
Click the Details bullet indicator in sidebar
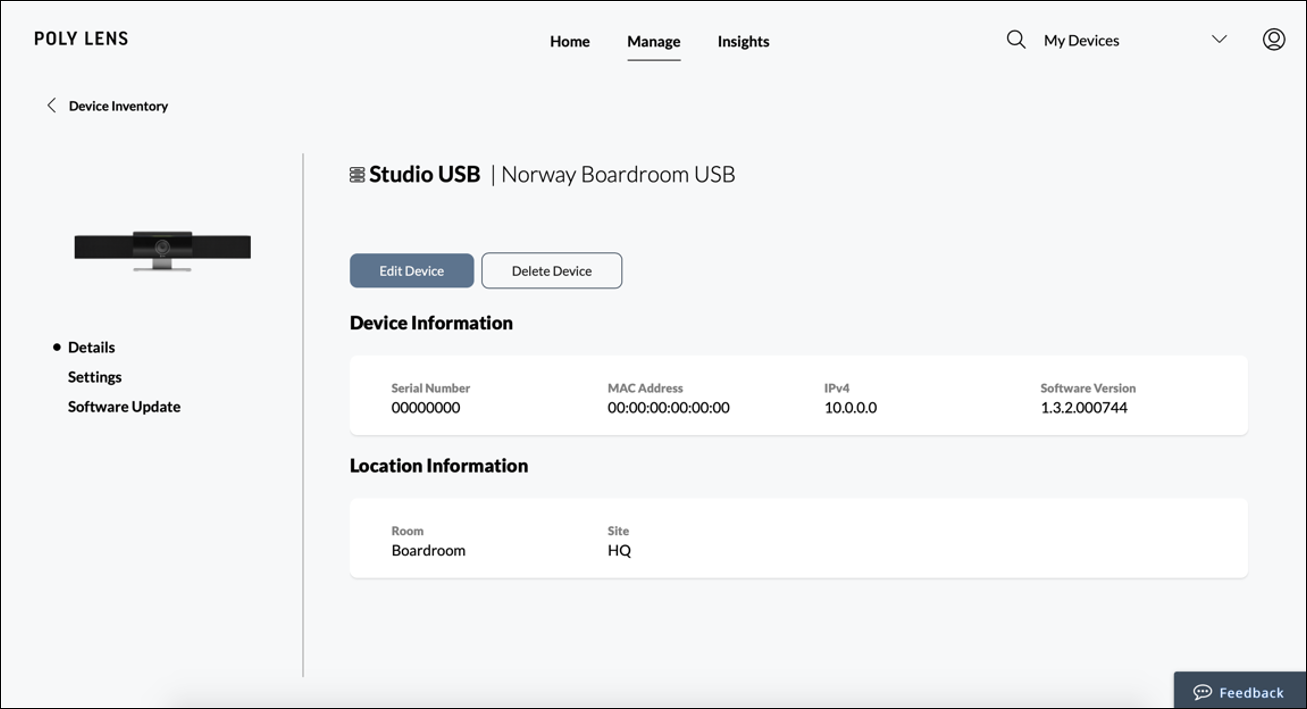(55, 347)
